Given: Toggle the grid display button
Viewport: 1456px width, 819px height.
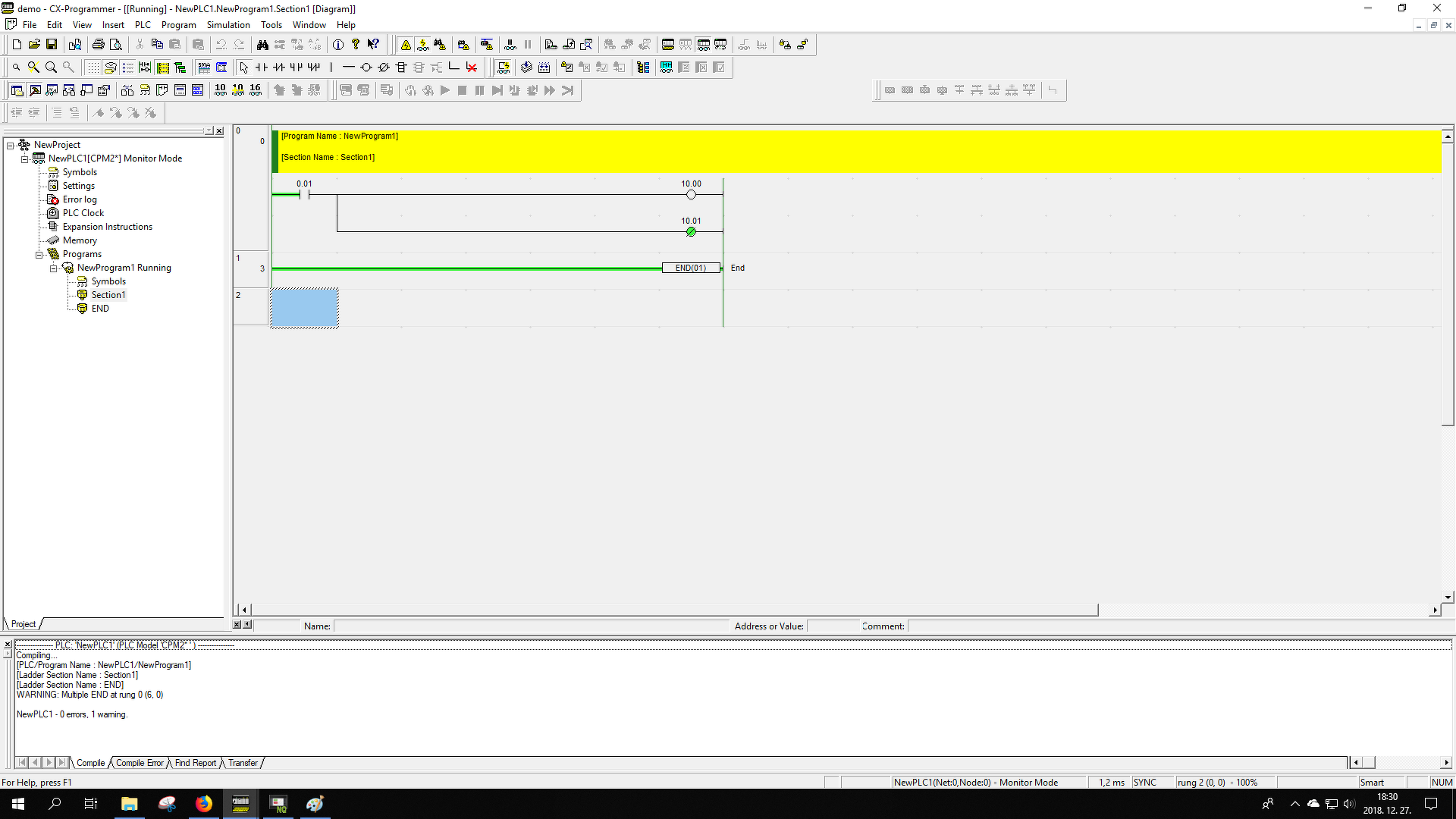Looking at the screenshot, I should 93,67.
